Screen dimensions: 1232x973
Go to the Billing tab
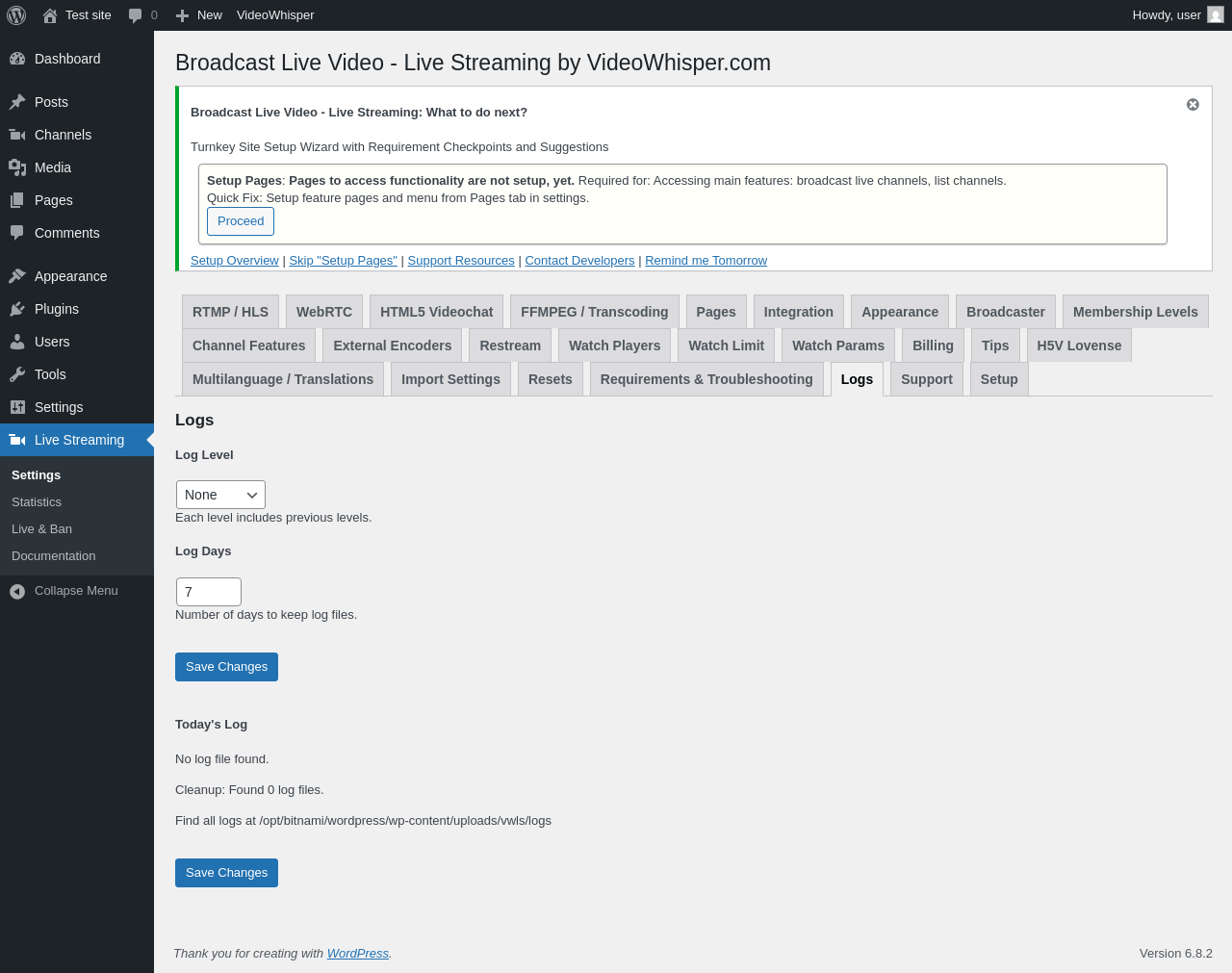pos(933,346)
